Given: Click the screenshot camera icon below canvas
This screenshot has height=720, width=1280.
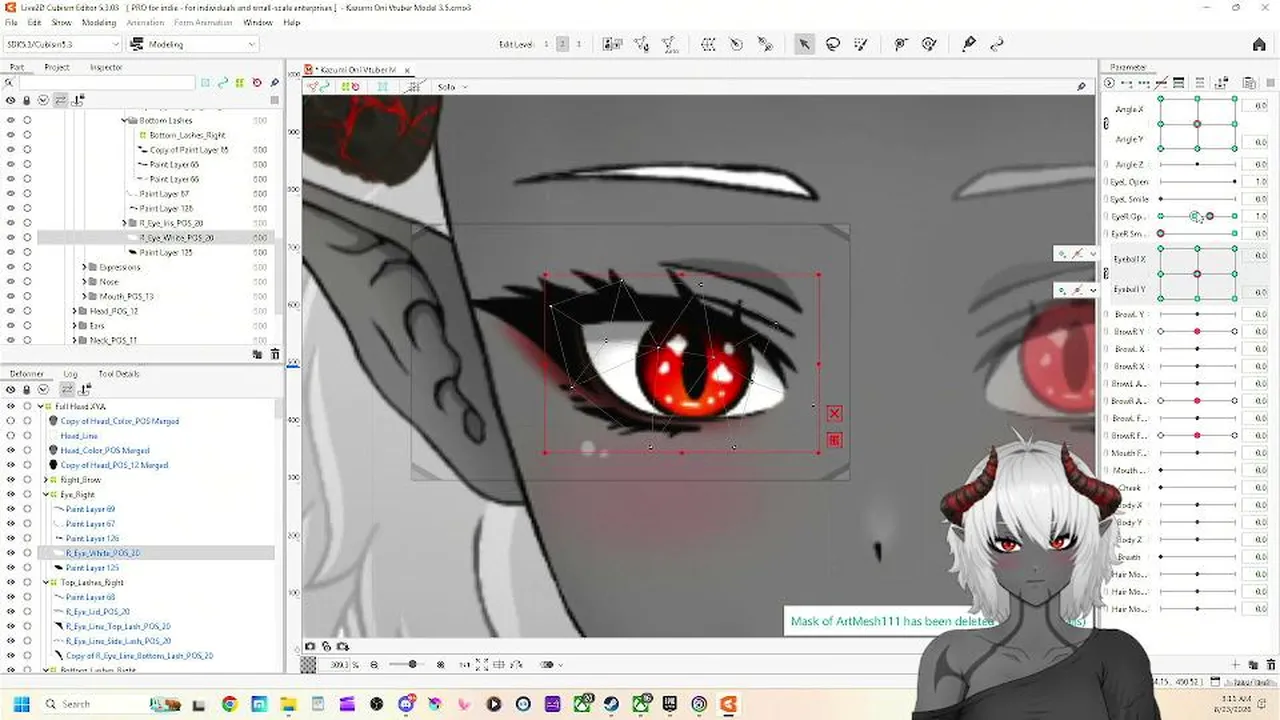Looking at the screenshot, I should [x=310, y=647].
